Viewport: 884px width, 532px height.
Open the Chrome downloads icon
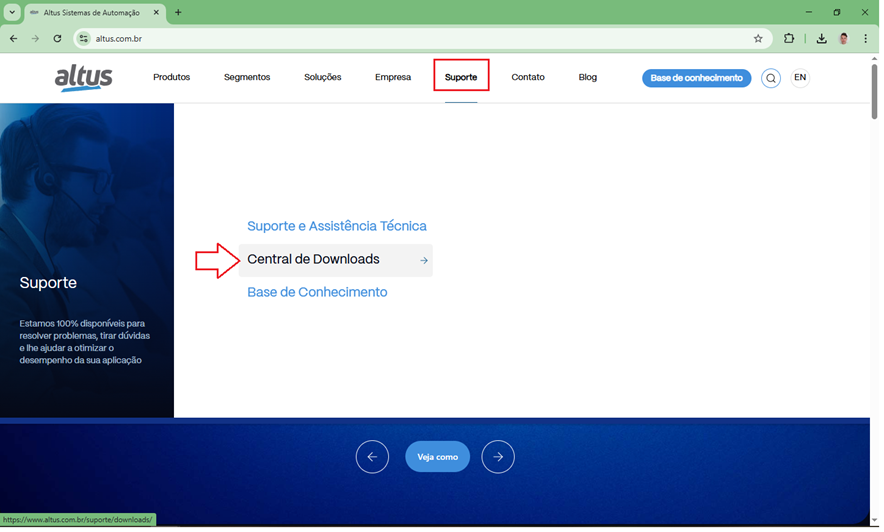(821, 39)
